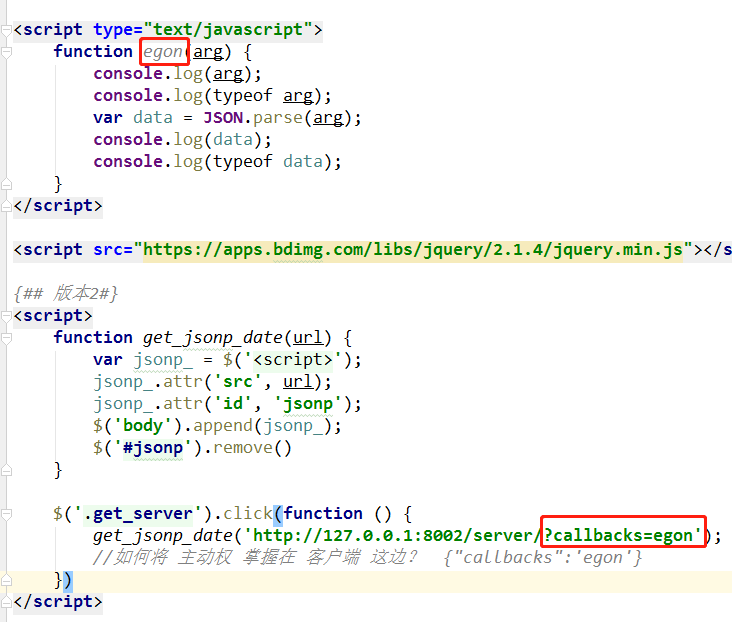Click $('body').append(jsonp_) line
Image resolution: width=732 pixels, height=622 pixels.
coord(217,425)
